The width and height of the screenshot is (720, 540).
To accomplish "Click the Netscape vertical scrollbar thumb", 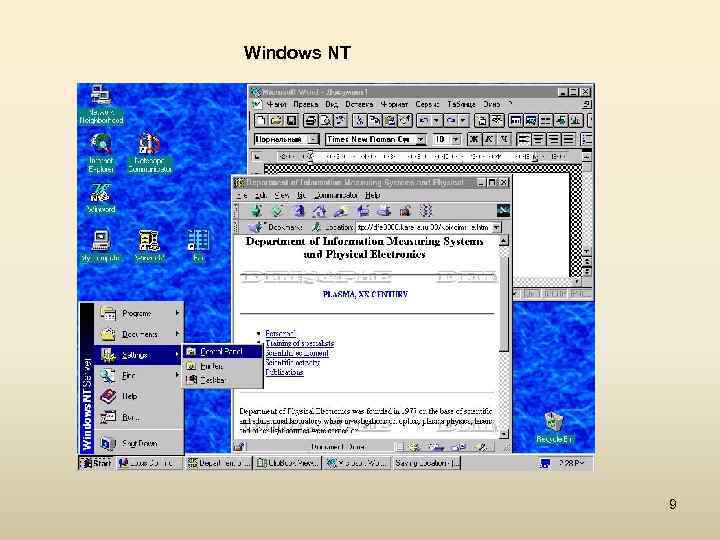I will pyautogui.click(x=504, y=303).
